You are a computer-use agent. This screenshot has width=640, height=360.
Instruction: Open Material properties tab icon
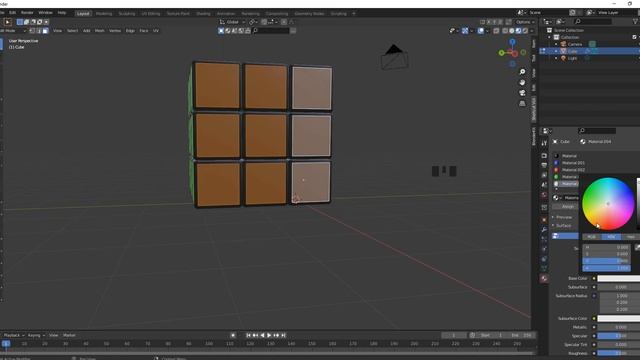tap(544, 278)
